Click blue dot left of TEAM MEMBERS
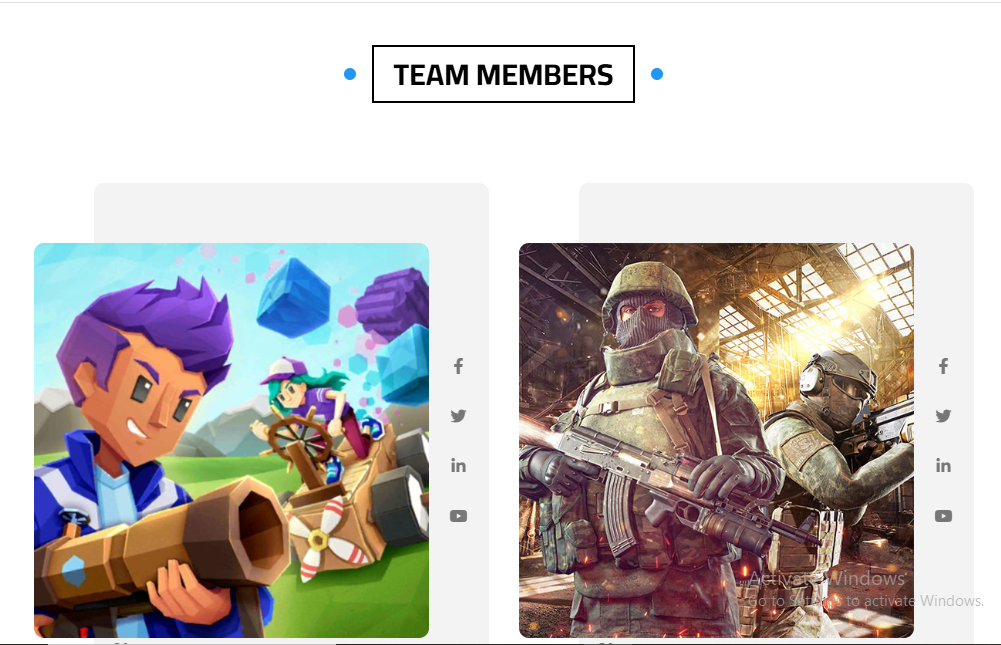1001x645 pixels. [350, 74]
